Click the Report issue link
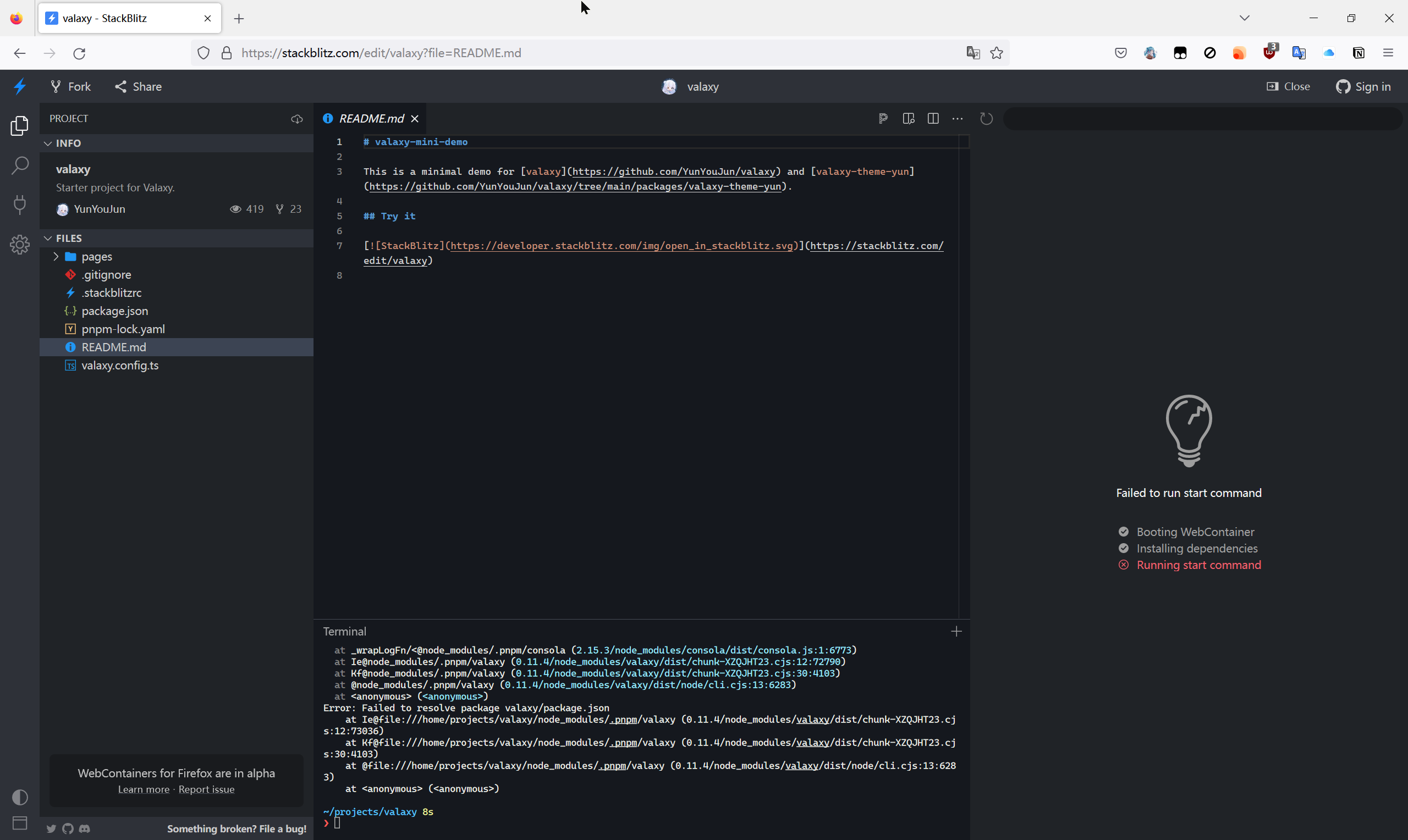 [x=206, y=789]
